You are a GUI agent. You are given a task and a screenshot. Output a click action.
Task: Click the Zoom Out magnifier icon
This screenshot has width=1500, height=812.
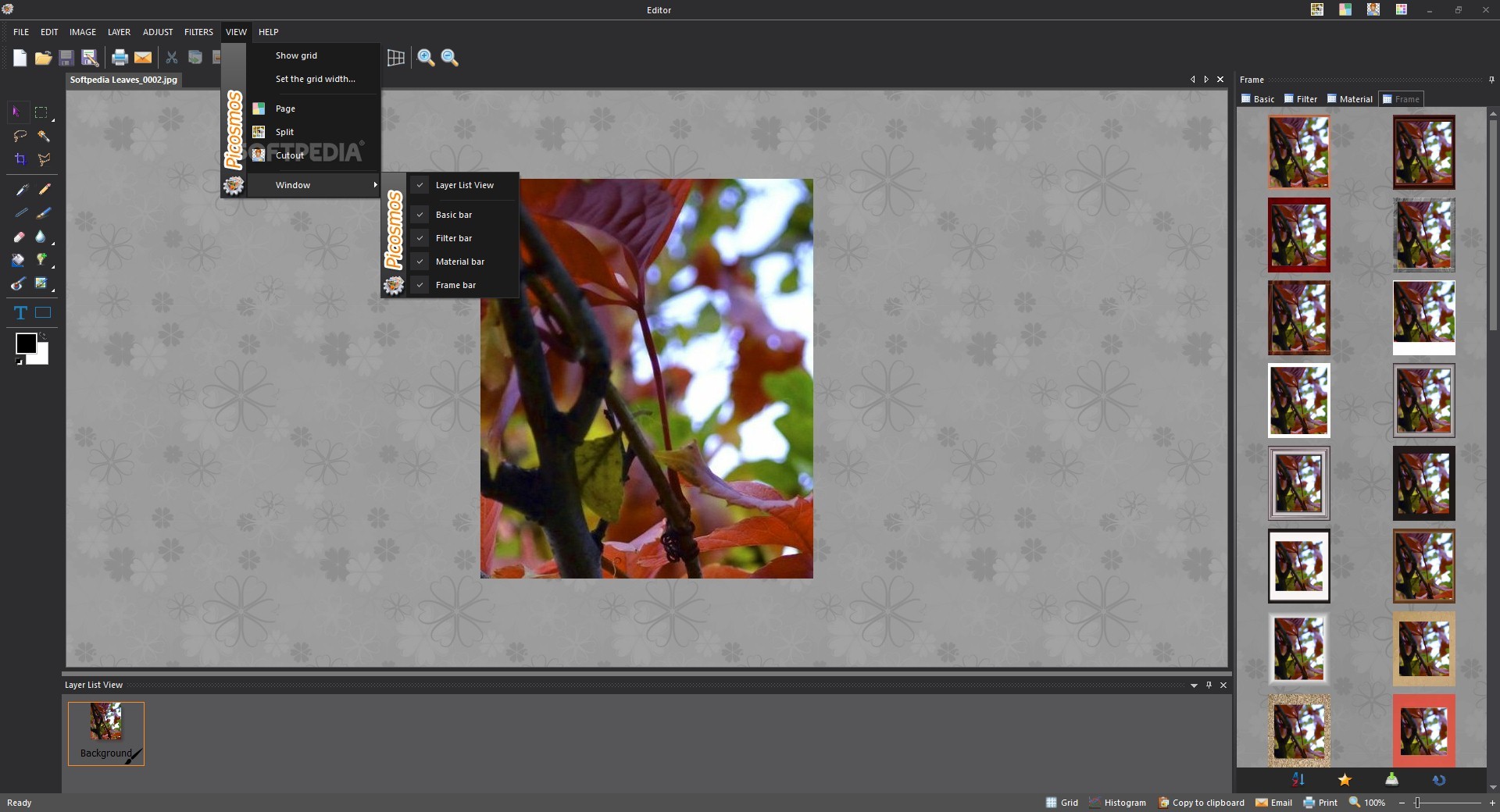click(449, 57)
